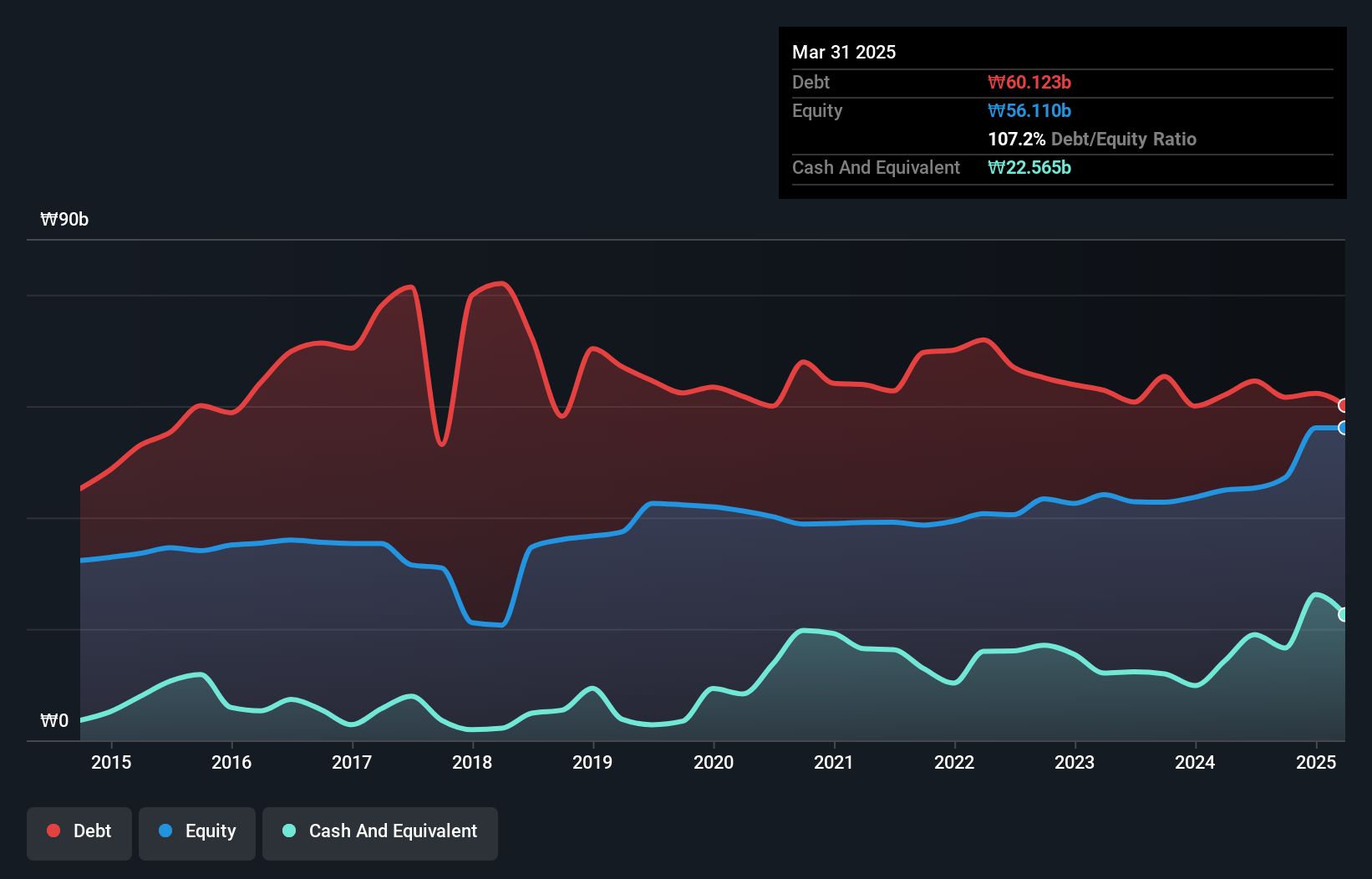Click the ₩0 y-axis label

click(x=54, y=720)
